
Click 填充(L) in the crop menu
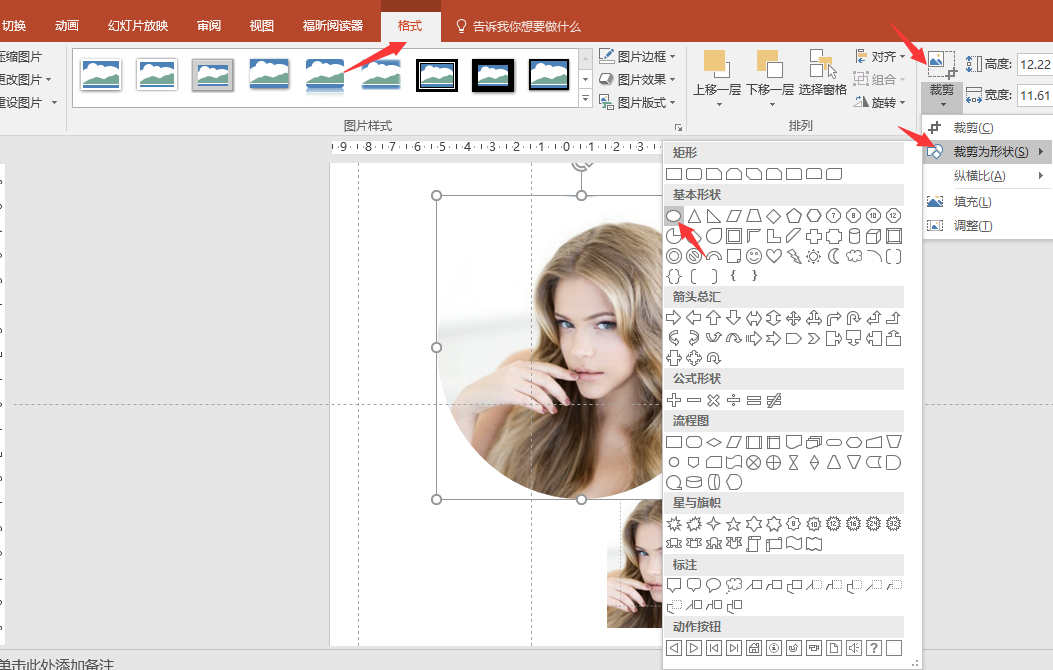[971, 202]
